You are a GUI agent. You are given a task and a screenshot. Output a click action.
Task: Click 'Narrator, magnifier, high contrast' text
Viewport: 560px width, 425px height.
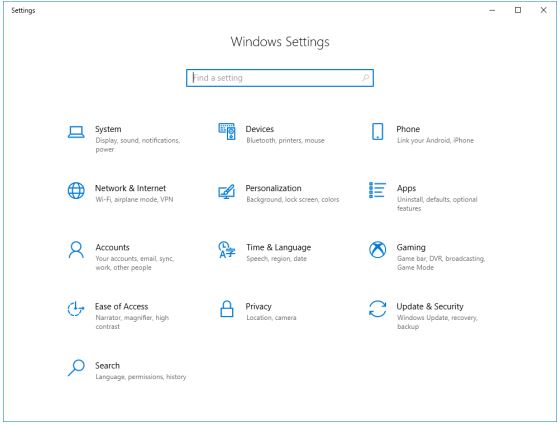(132, 322)
